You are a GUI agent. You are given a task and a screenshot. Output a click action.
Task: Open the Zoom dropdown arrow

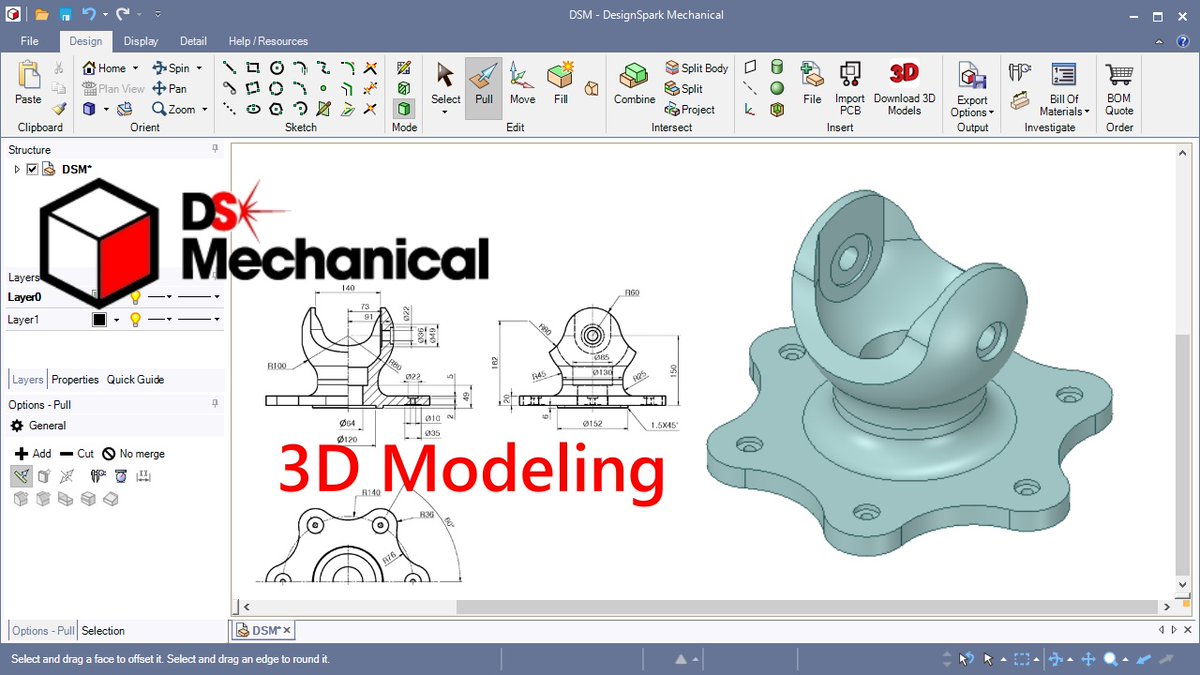click(x=204, y=110)
